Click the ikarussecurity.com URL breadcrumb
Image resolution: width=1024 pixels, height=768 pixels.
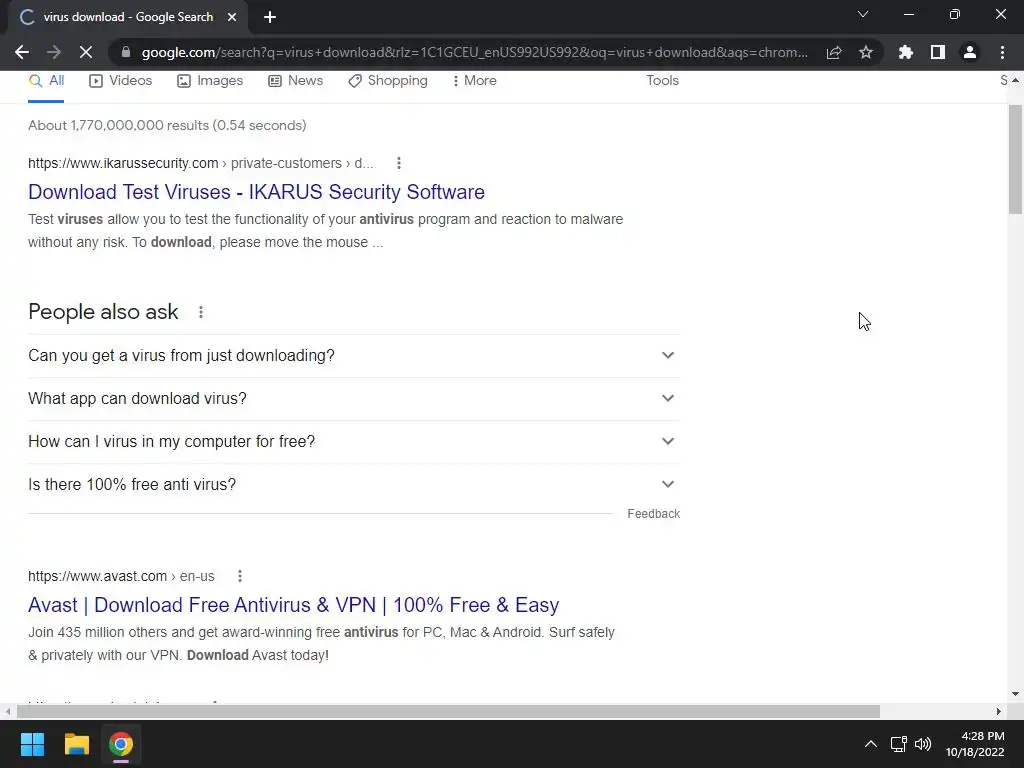[200, 163]
